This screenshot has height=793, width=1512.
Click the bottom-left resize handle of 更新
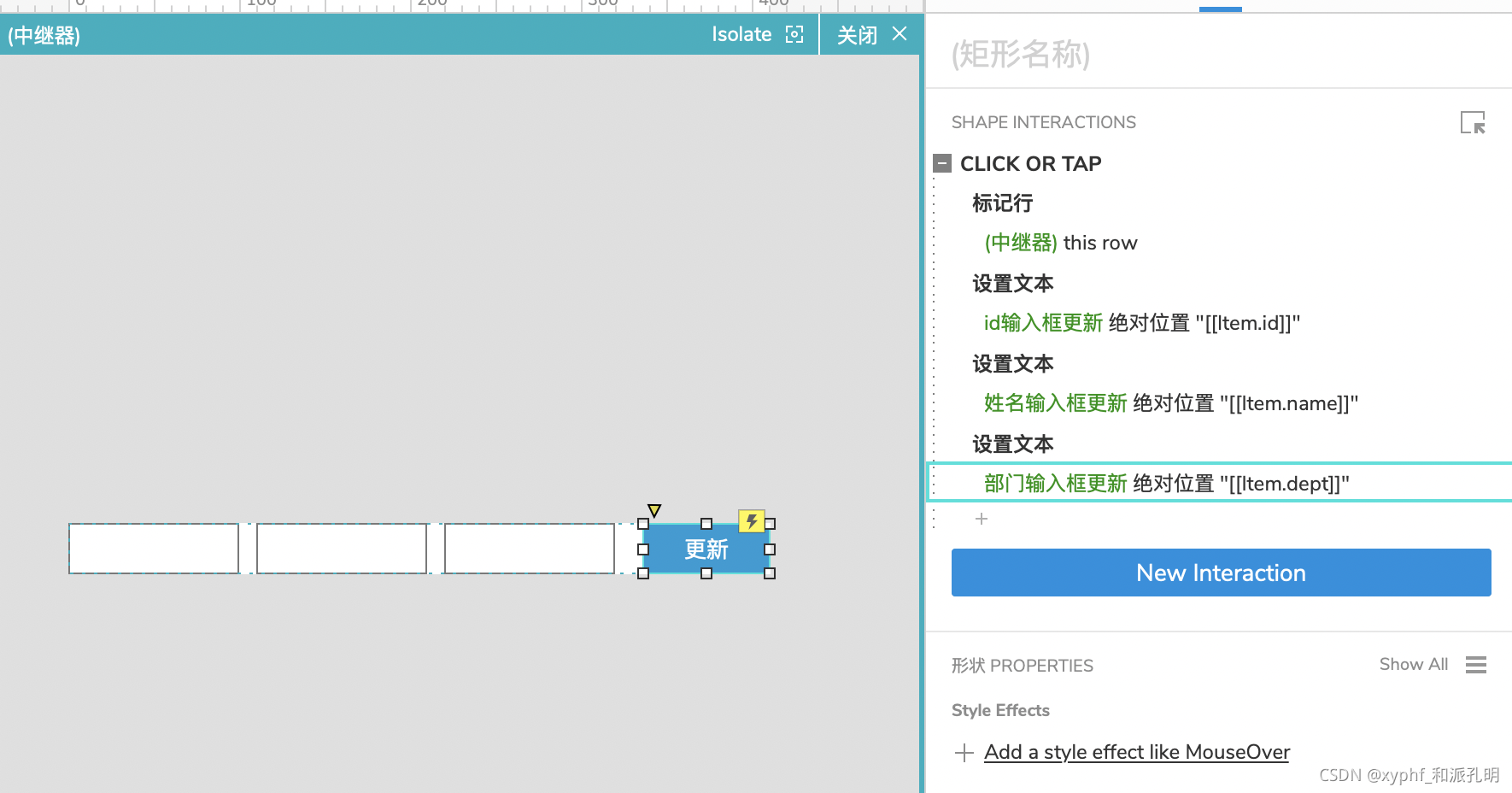pyautogui.click(x=643, y=573)
